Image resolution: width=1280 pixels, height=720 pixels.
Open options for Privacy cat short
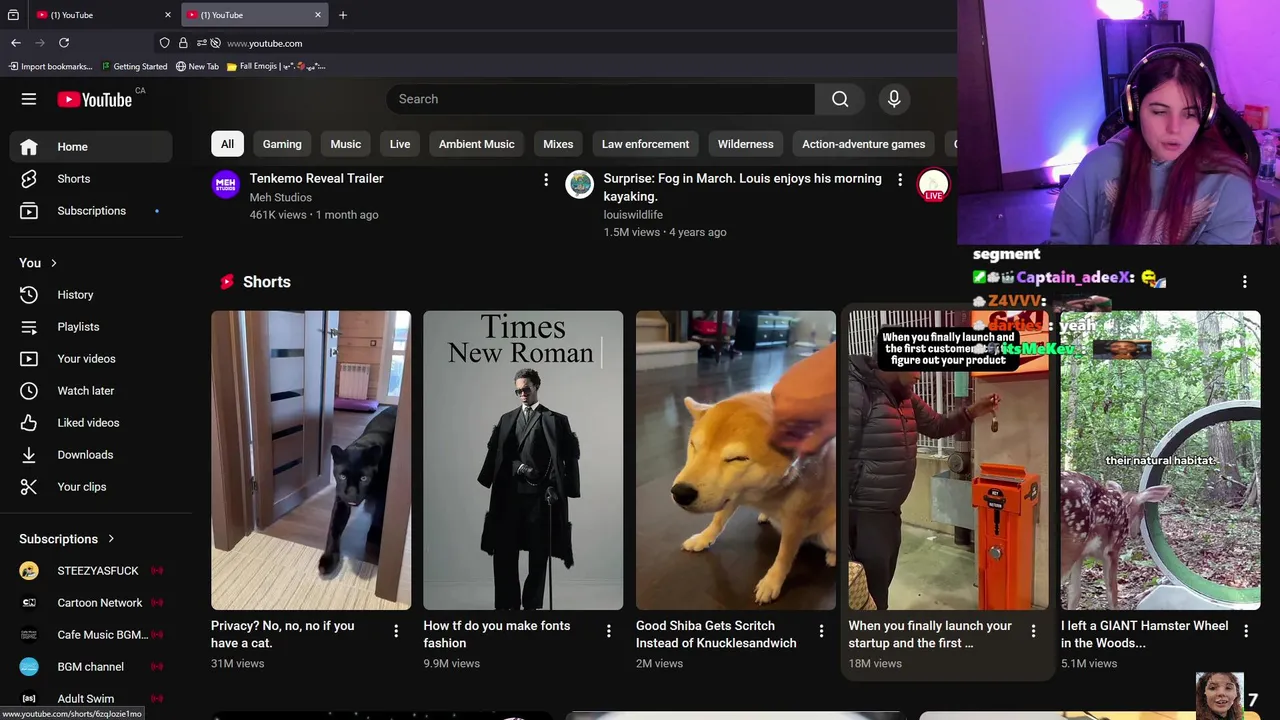tap(396, 630)
